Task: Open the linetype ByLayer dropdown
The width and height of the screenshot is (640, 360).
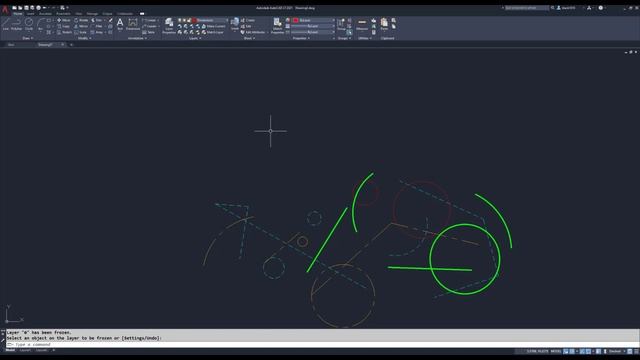Action: tap(313, 32)
